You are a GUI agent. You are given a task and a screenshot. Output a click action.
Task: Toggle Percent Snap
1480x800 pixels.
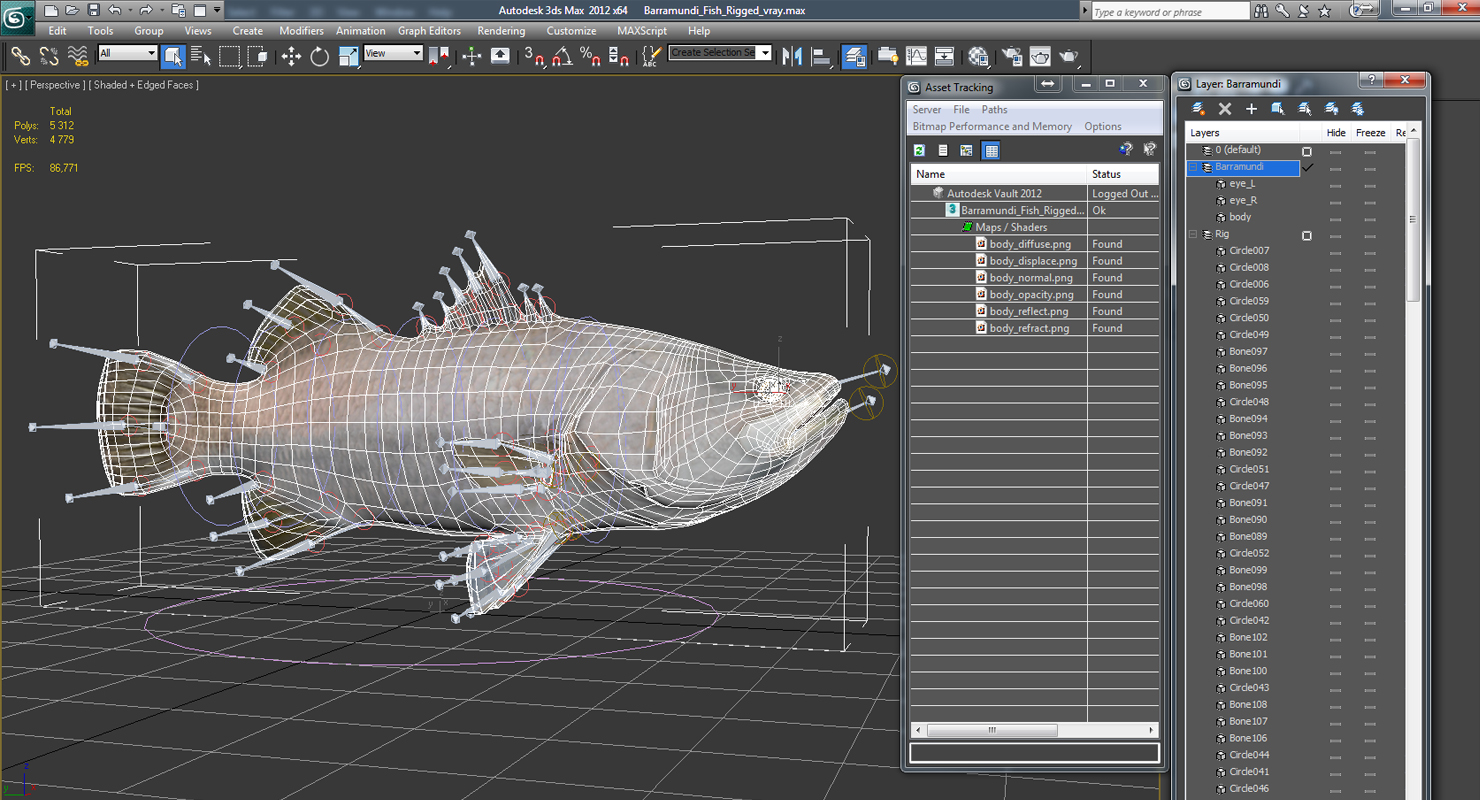click(590, 56)
